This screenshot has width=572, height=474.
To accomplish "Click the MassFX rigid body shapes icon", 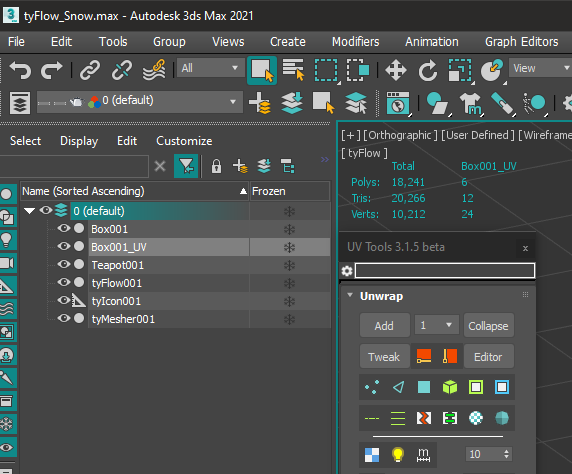I will pos(437,104).
